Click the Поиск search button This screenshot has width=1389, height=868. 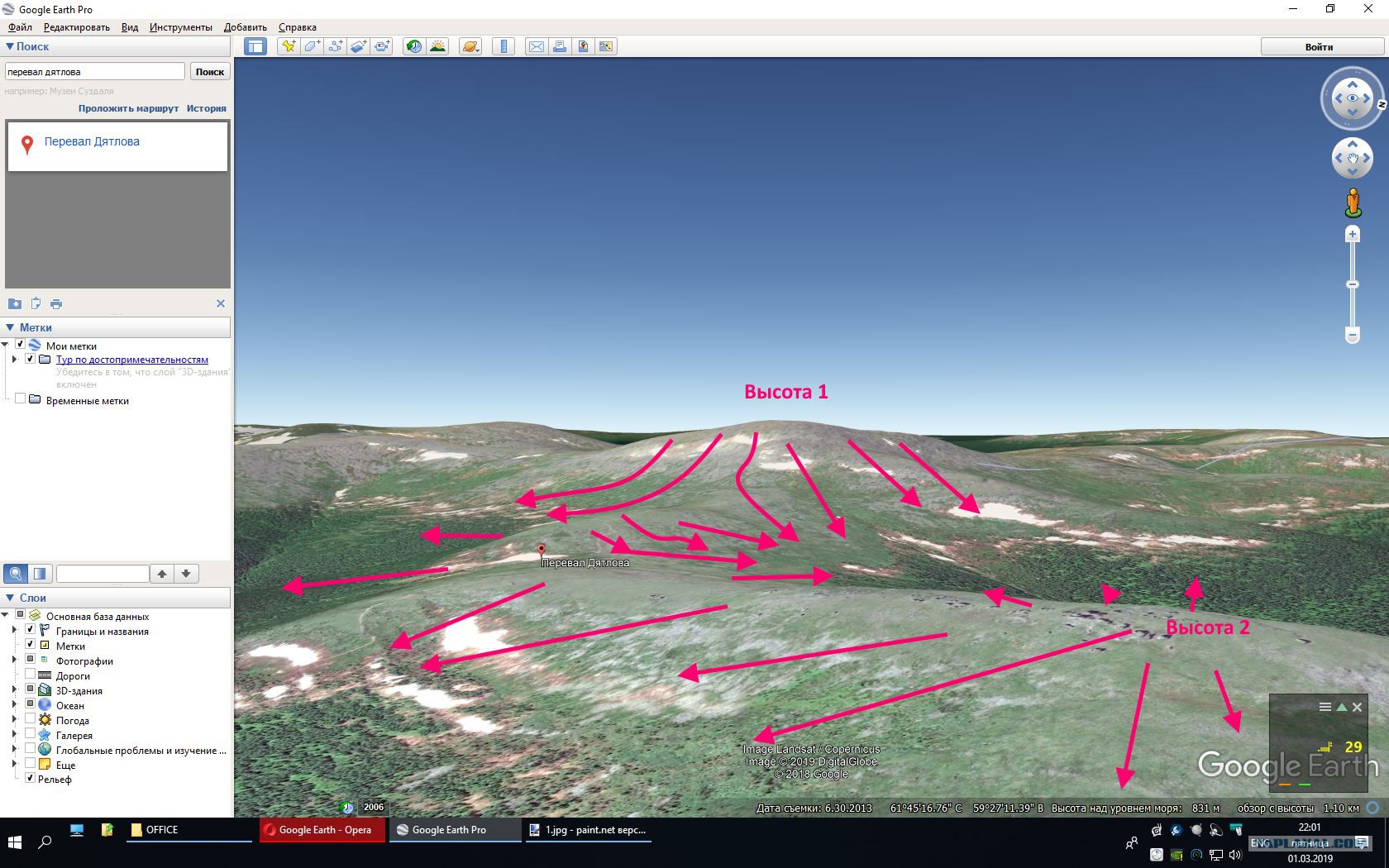tap(210, 72)
